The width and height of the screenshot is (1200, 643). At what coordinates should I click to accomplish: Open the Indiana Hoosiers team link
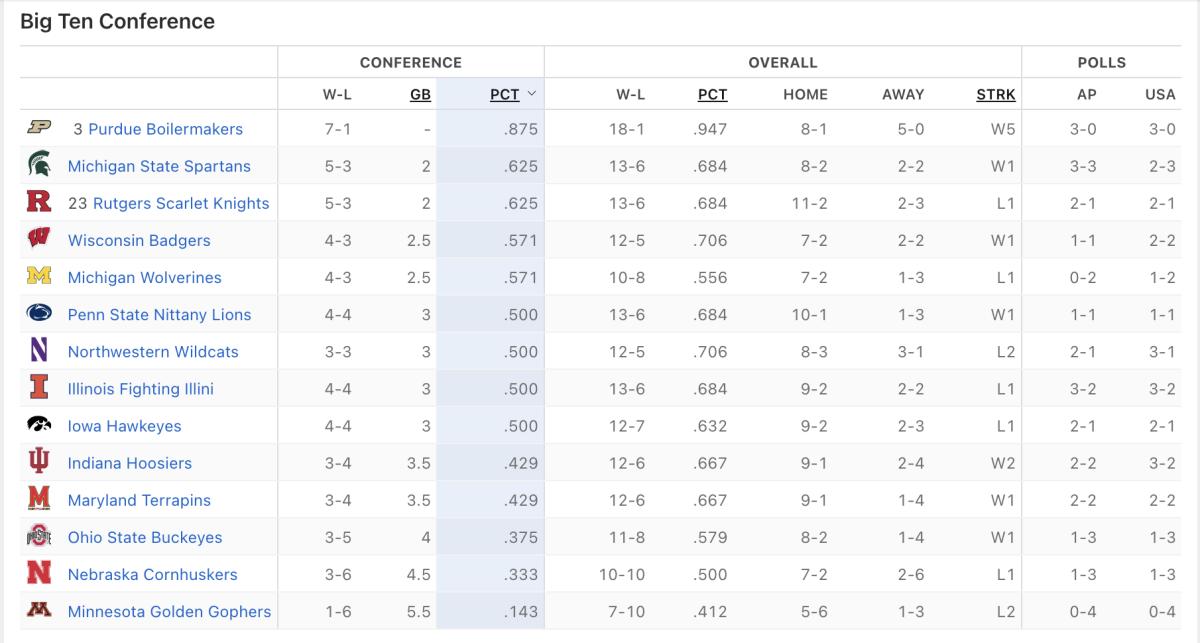point(130,463)
